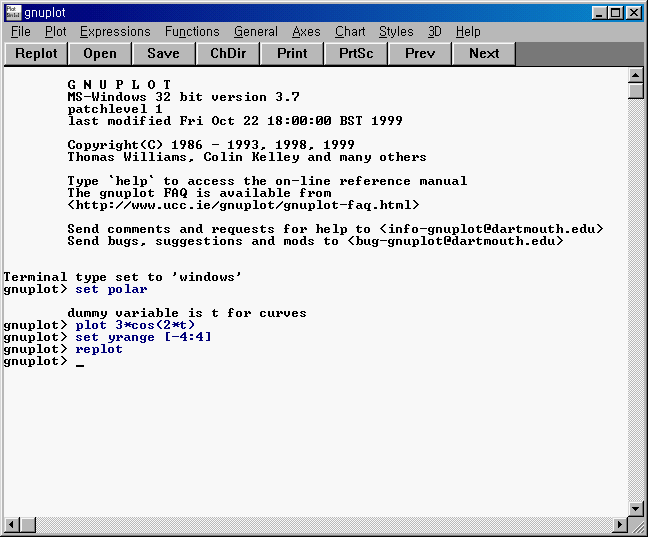Click the 'set polar' command text
This screenshot has width=648, height=537.
click(111, 289)
